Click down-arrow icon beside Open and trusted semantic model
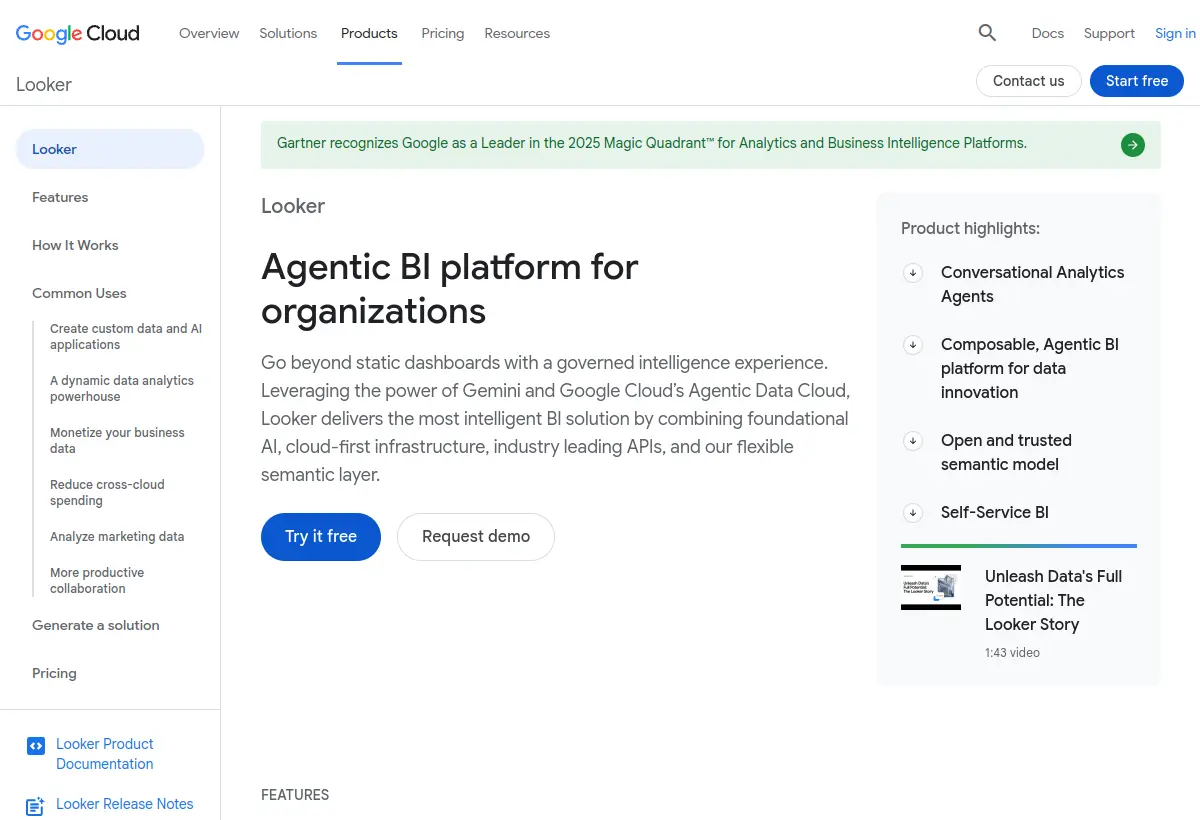The width and height of the screenshot is (1200, 820). click(x=912, y=441)
